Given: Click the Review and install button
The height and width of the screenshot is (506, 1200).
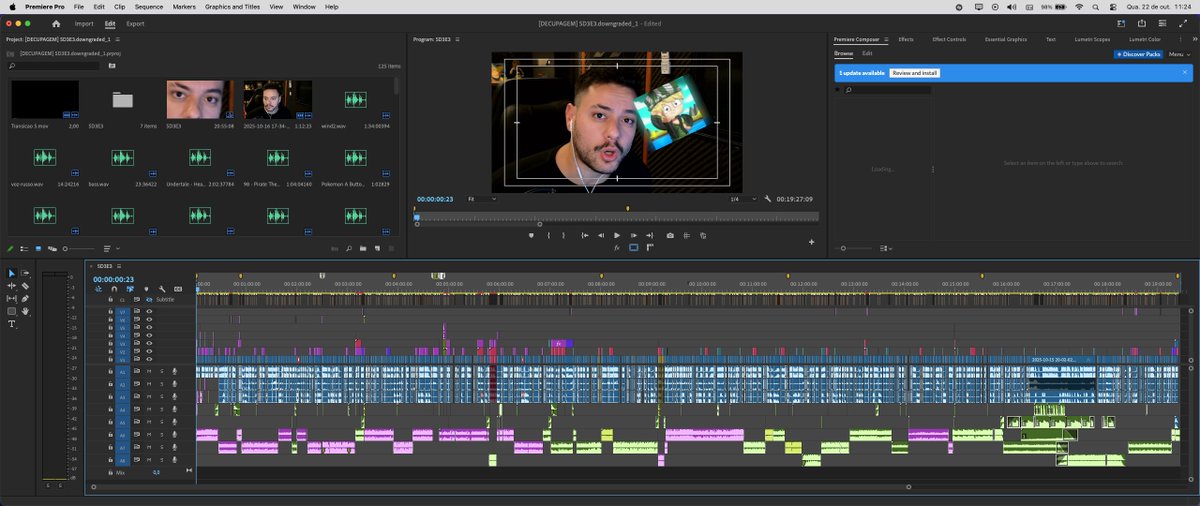Looking at the screenshot, I should (915, 73).
